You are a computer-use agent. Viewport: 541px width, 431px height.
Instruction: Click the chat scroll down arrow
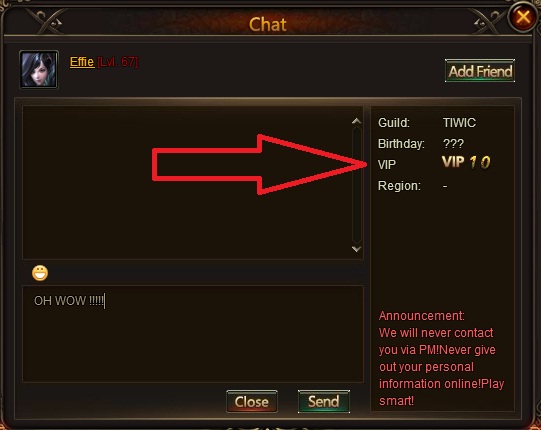356,249
